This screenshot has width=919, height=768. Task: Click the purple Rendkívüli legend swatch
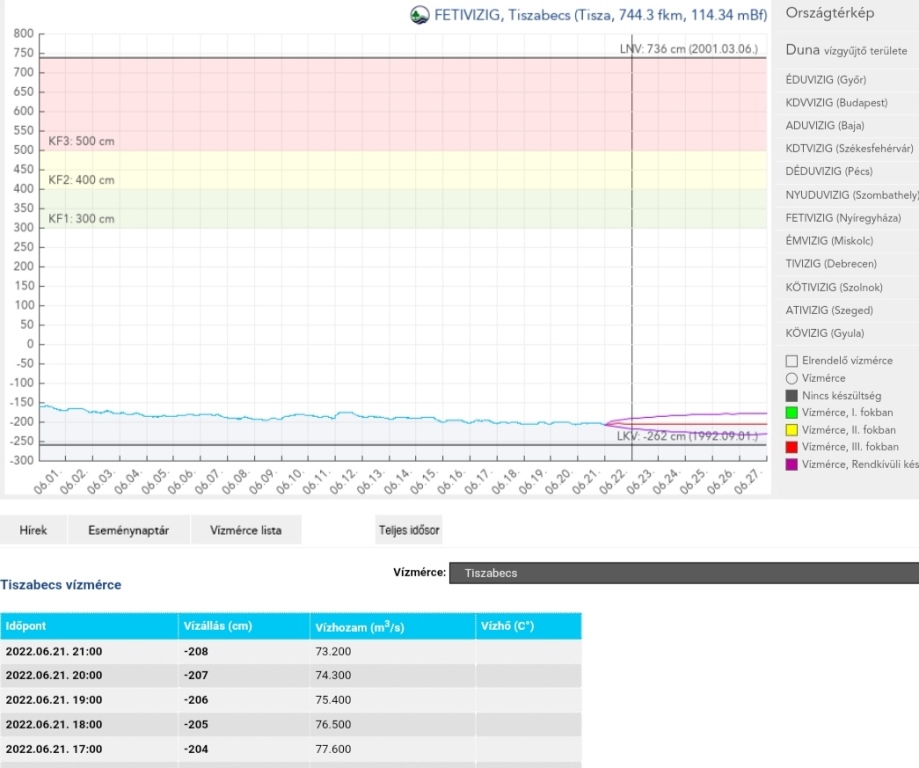(791, 464)
